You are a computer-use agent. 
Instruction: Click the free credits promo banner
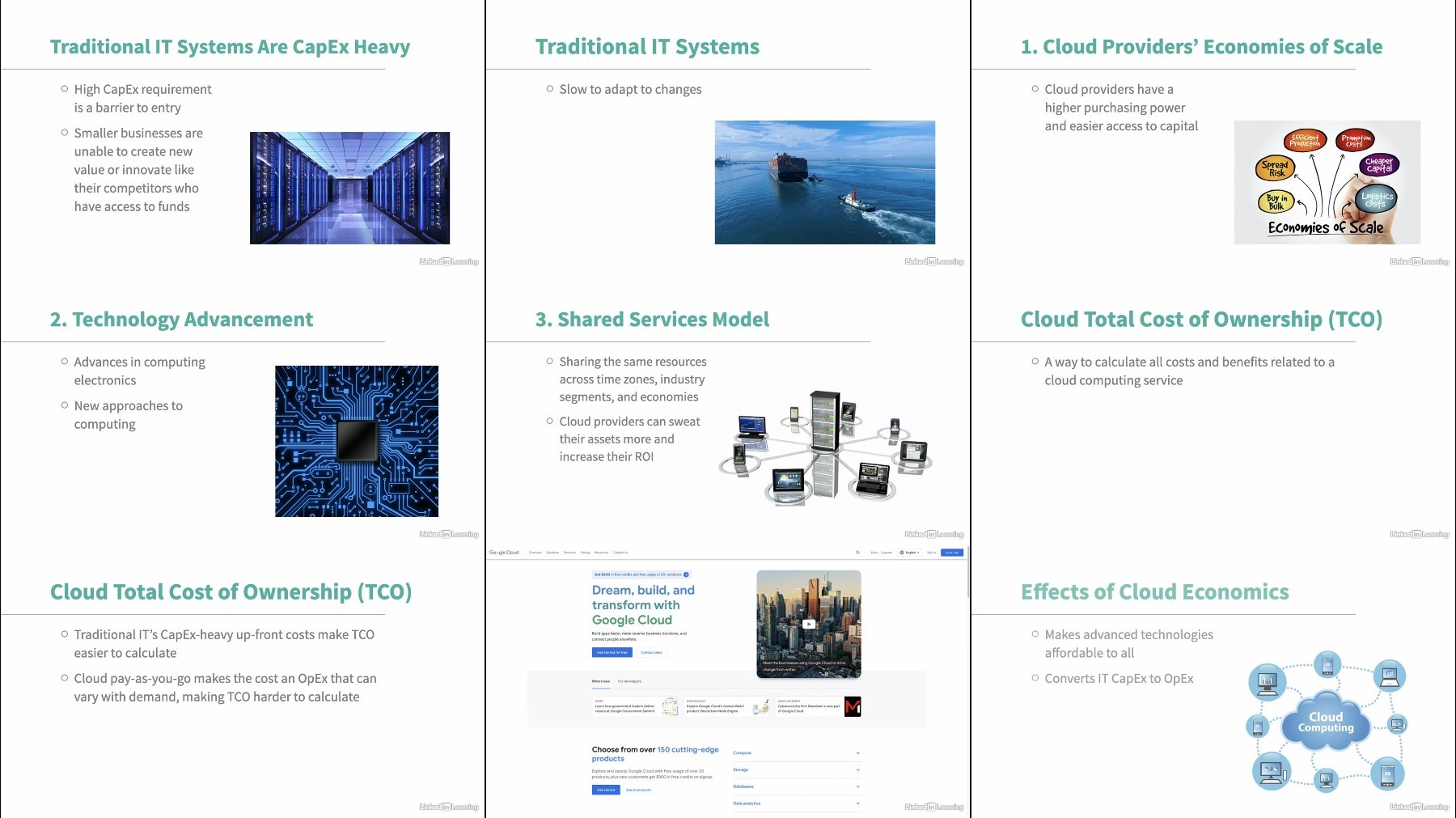641,574
